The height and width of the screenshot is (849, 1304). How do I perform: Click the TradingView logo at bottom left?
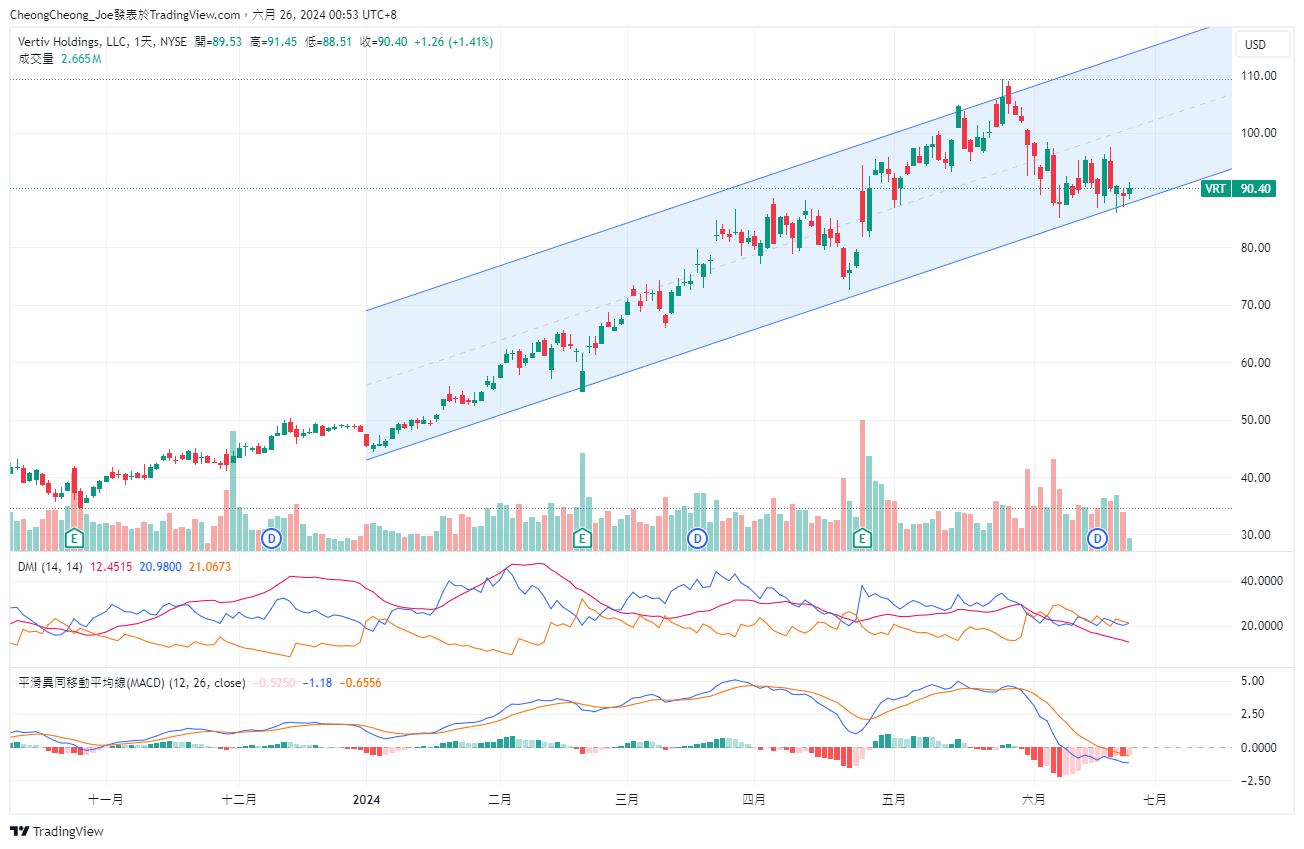[x=56, y=831]
